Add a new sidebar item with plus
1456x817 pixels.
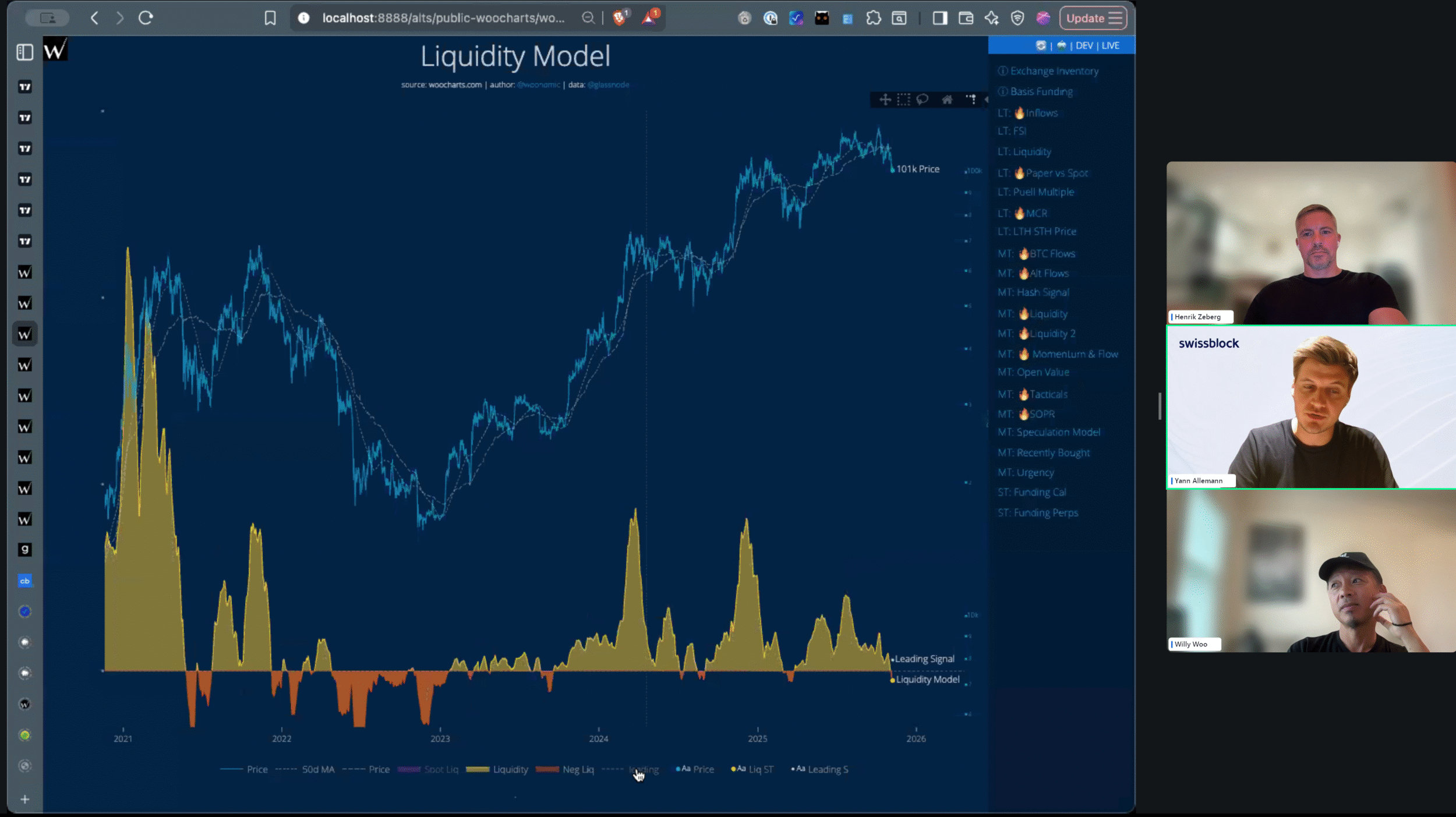pyautogui.click(x=24, y=799)
